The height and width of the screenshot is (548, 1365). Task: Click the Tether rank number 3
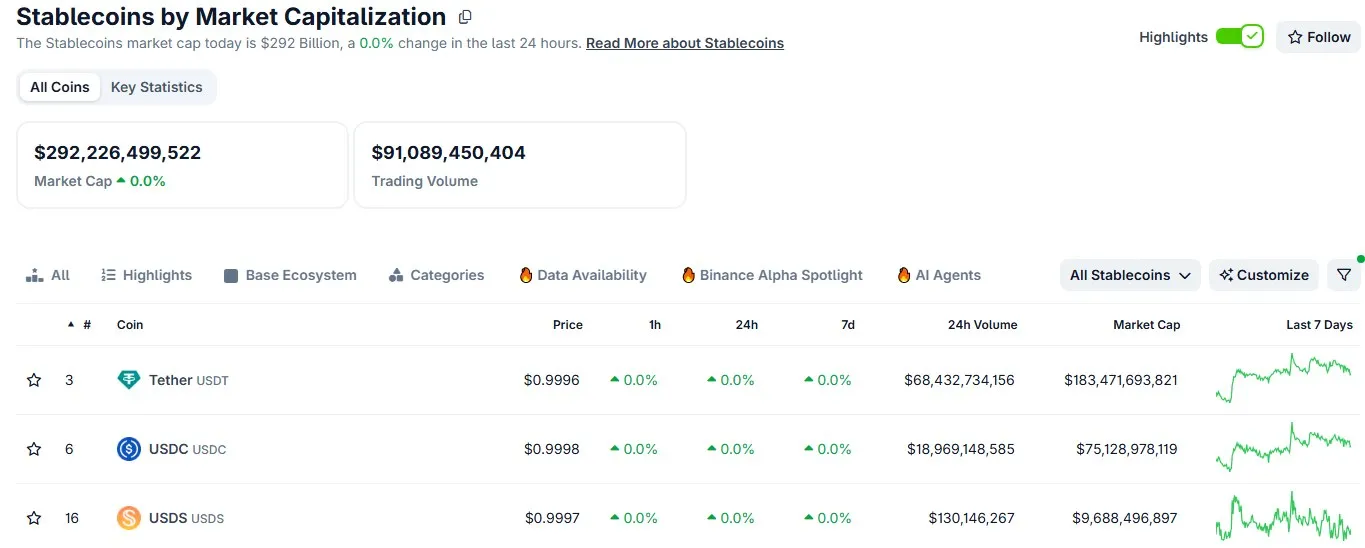coord(69,380)
